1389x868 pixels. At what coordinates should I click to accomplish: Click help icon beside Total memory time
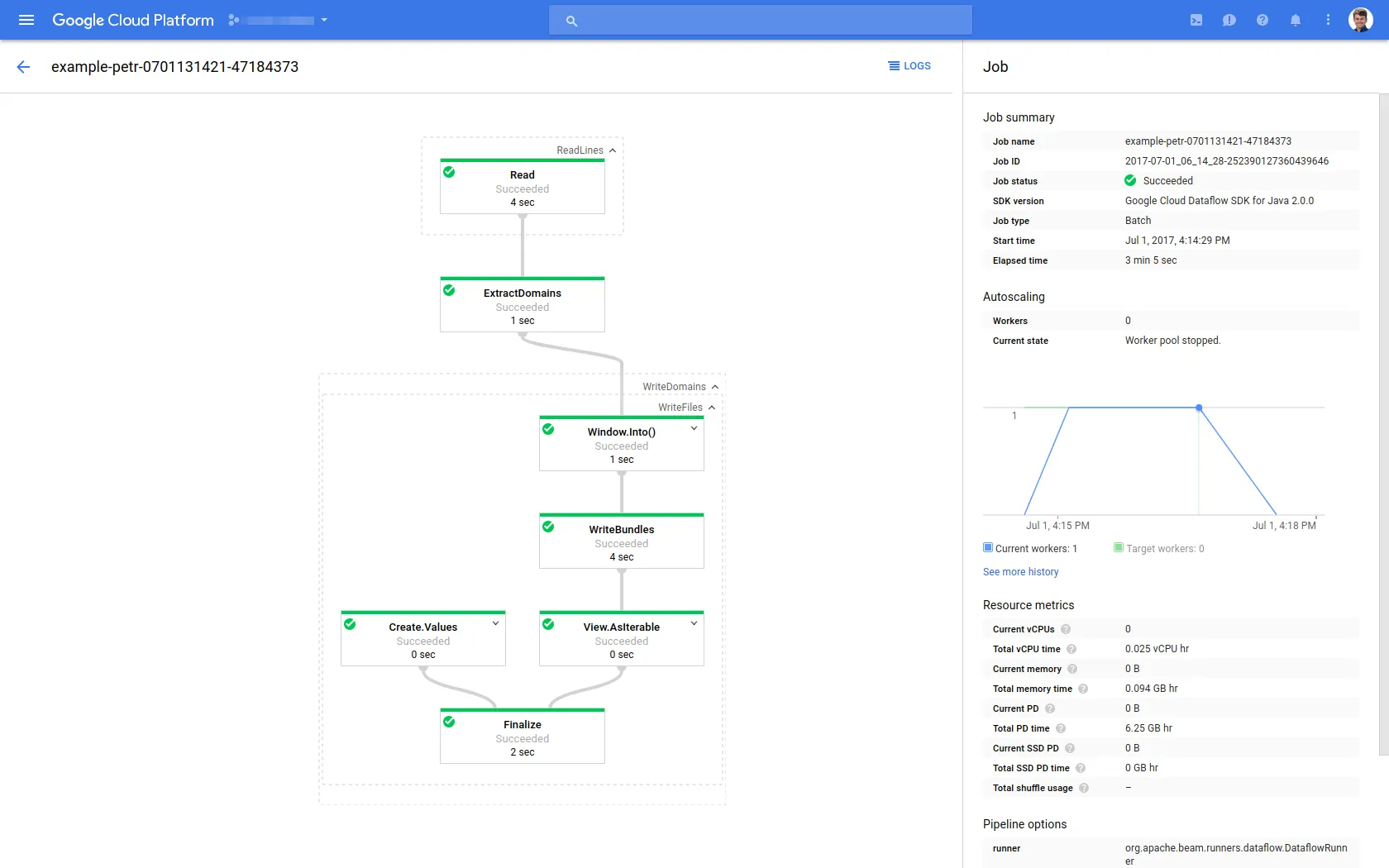coord(1083,689)
